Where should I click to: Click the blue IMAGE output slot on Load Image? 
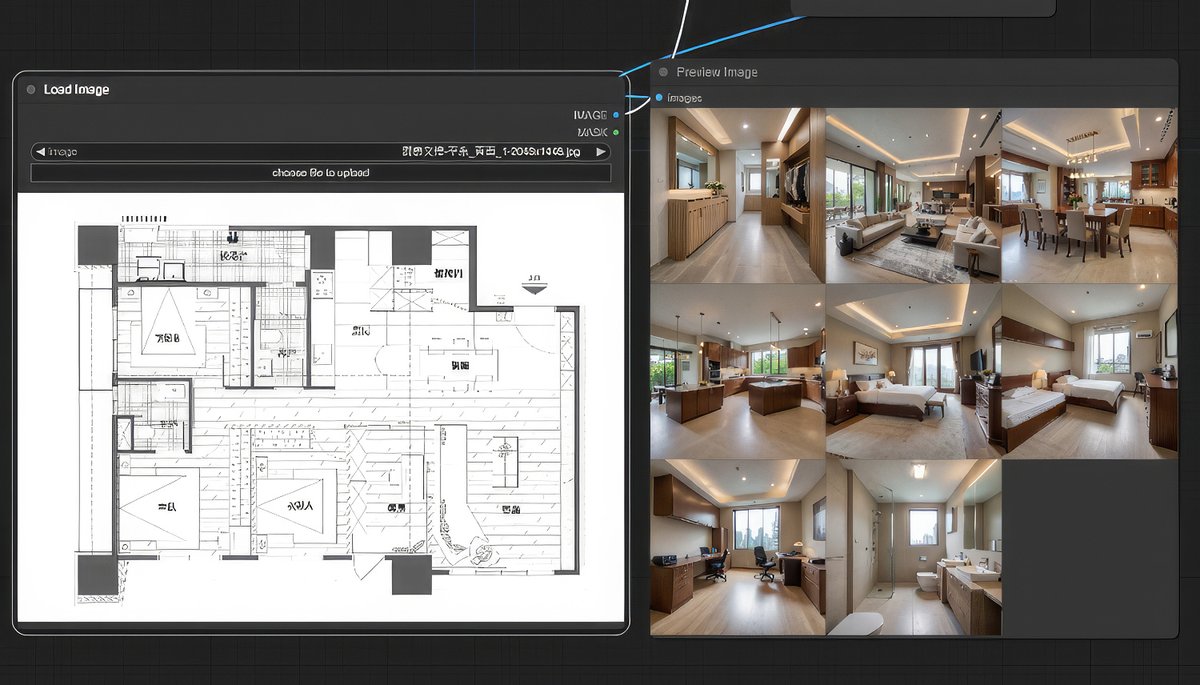pos(617,114)
